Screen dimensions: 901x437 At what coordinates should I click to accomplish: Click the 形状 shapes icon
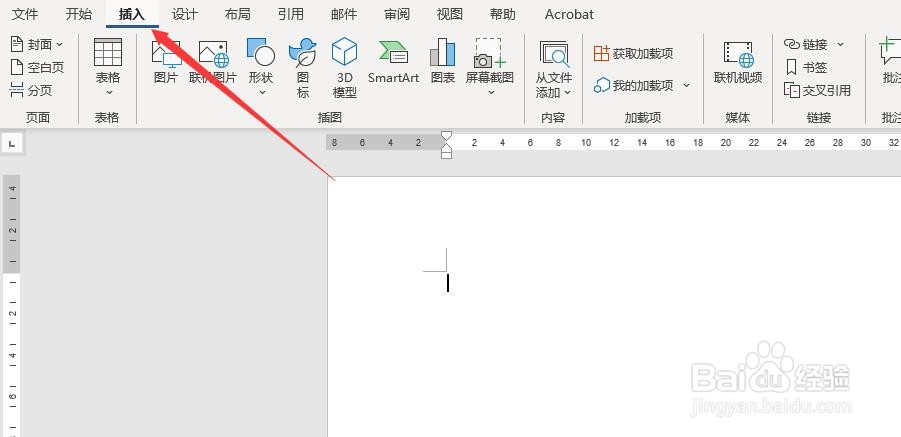pyautogui.click(x=261, y=52)
